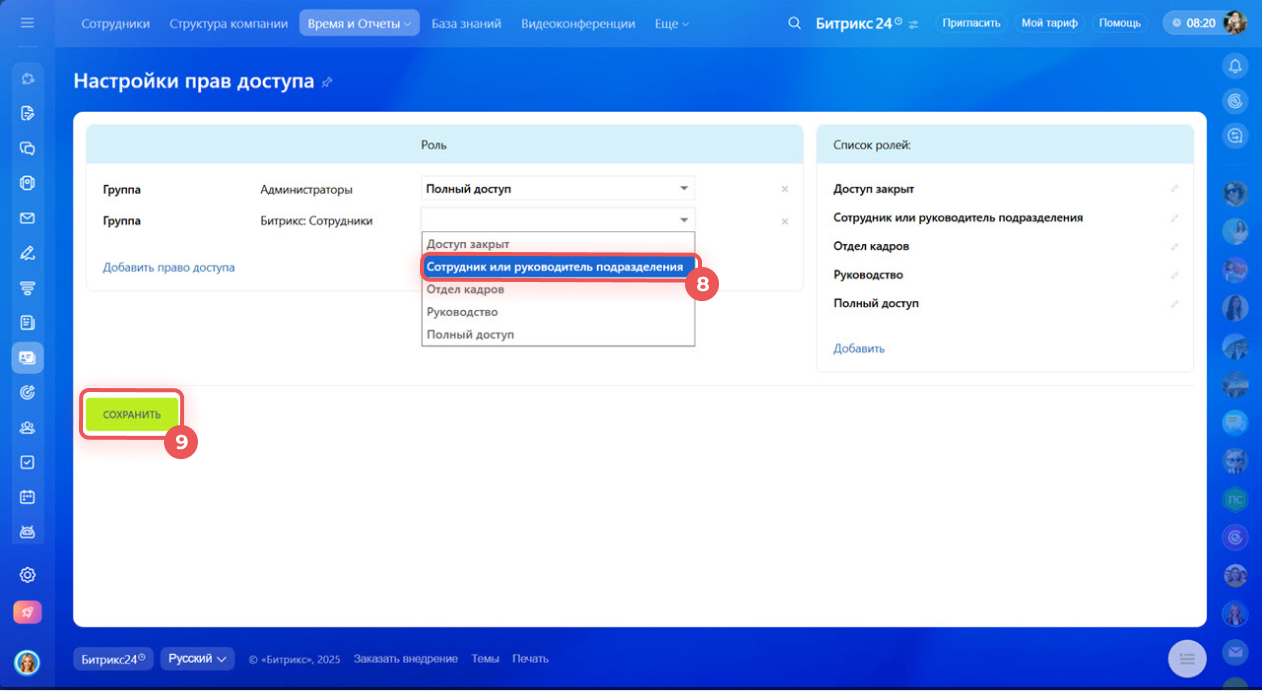This screenshot has height=691, width=1262.
Task: Switch to 'База знаний' menu item
Action: (469, 23)
